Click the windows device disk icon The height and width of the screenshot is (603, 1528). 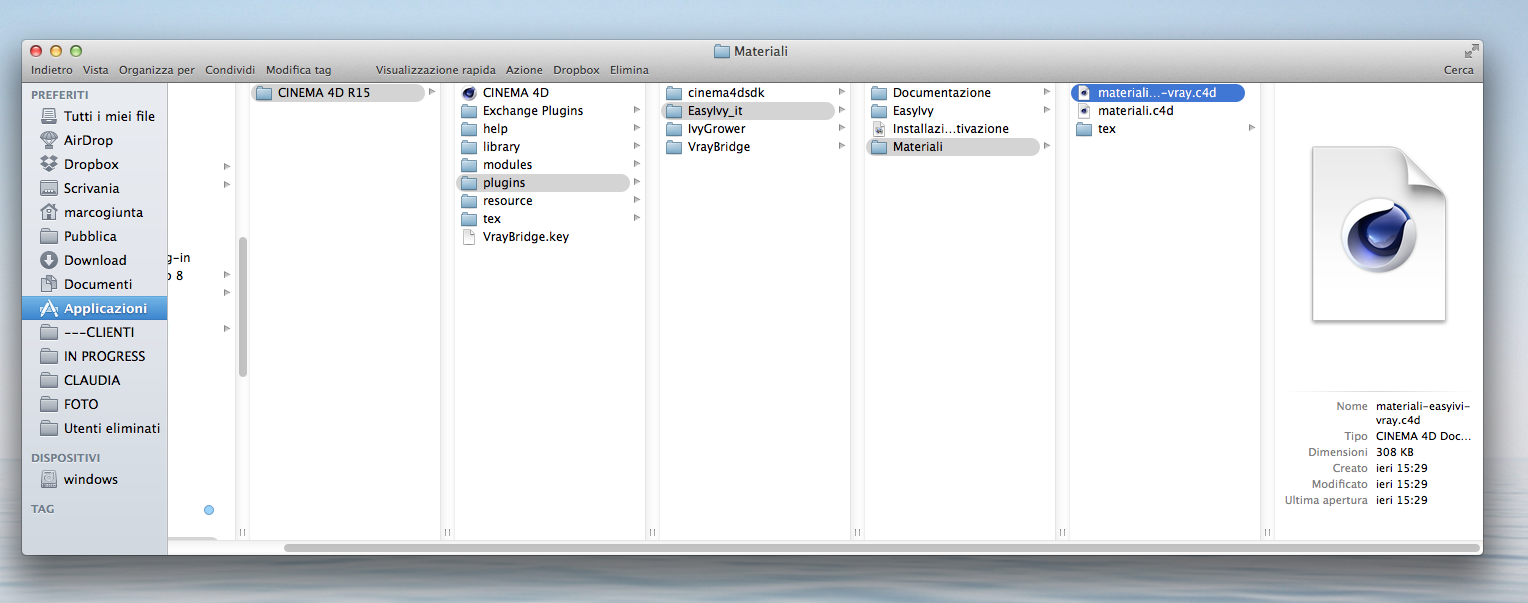coord(48,479)
